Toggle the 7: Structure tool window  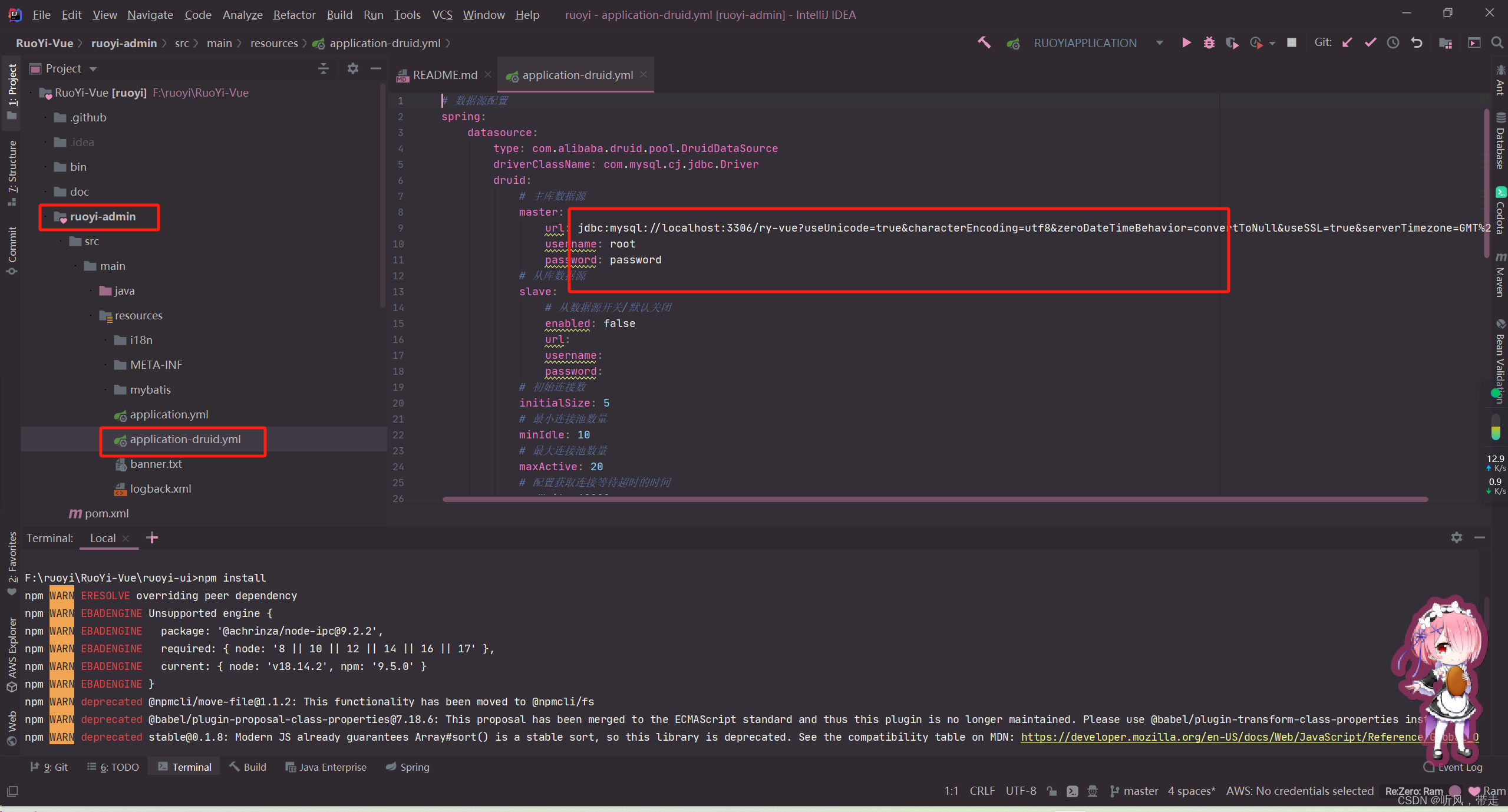click(x=12, y=173)
